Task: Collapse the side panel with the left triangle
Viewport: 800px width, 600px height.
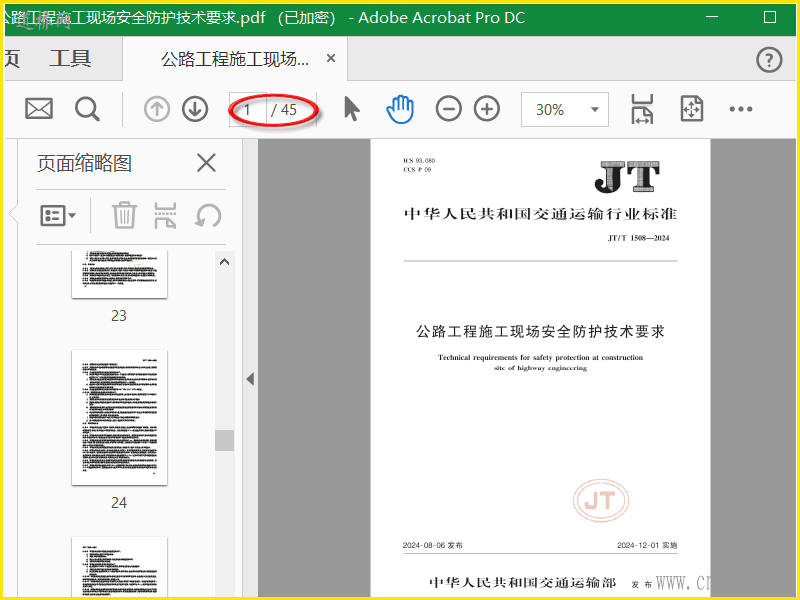Action: point(250,379)
